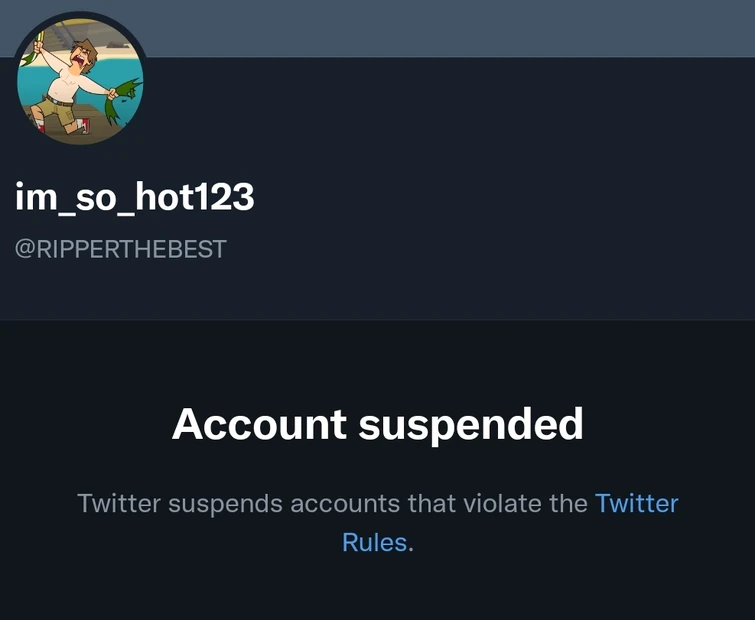The image size is (755, 620).
Task: Click the gray-blue profile header banner
Action: tap(450, 27)
